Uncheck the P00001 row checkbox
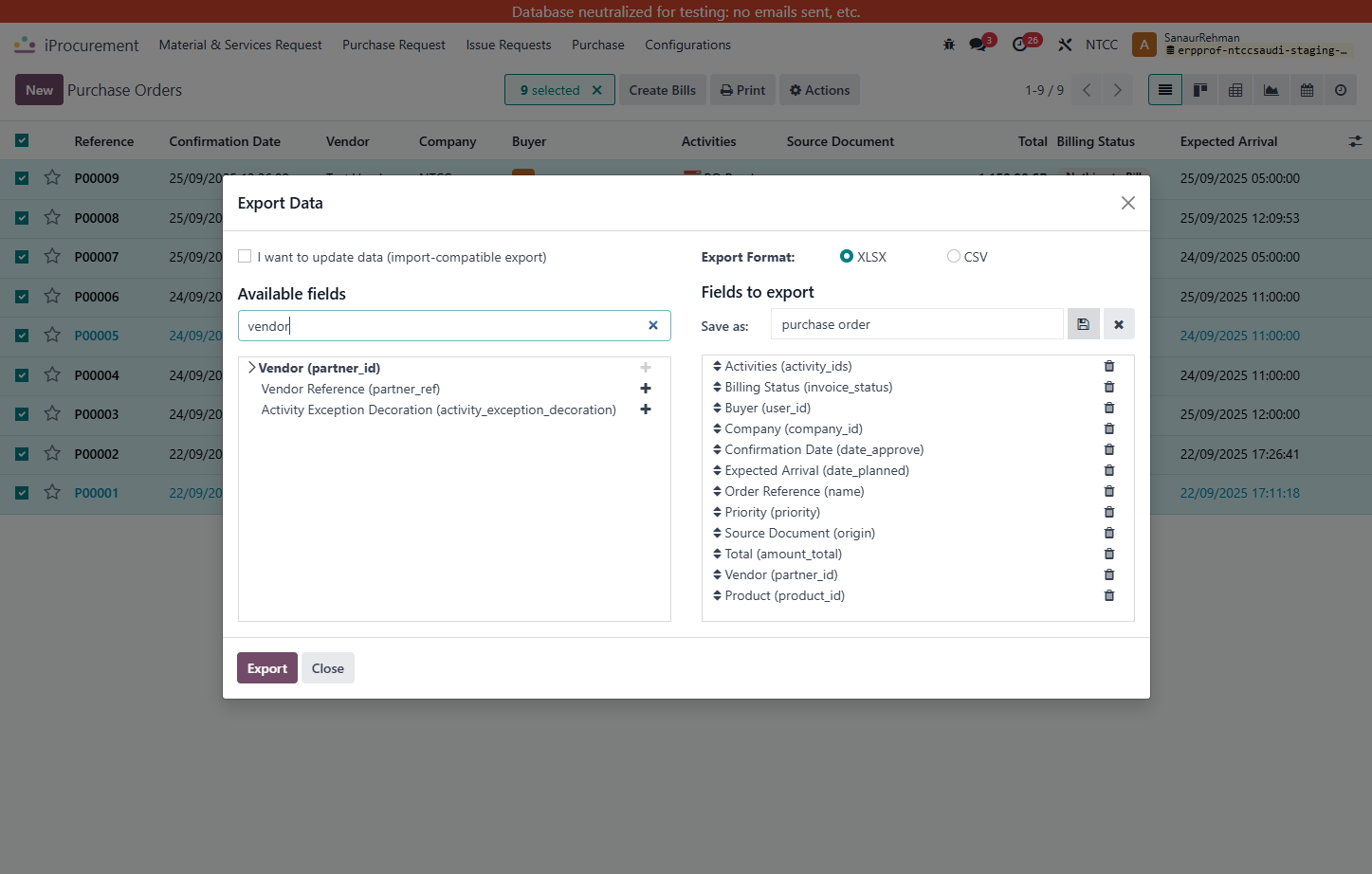The image size is (1372, 874). pyautogui.click(x=22, y=493)
